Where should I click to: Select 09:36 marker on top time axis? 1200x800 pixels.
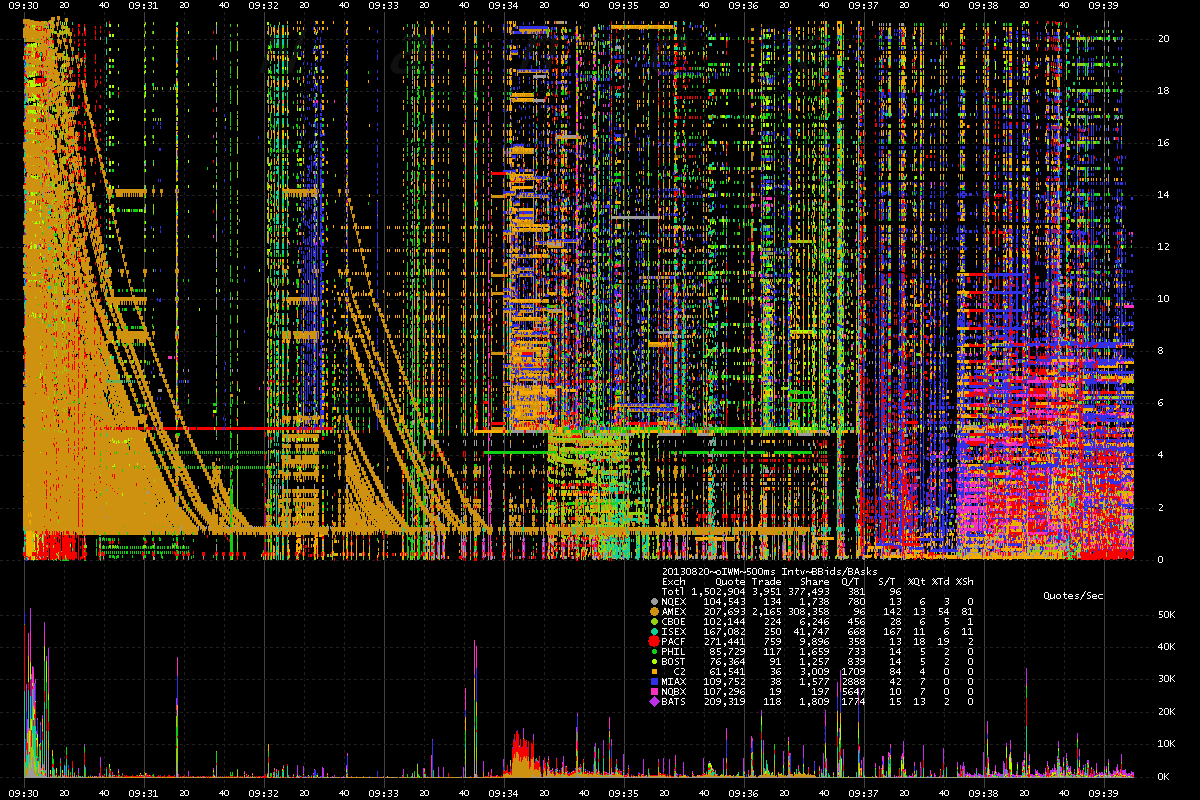(744, 6)
